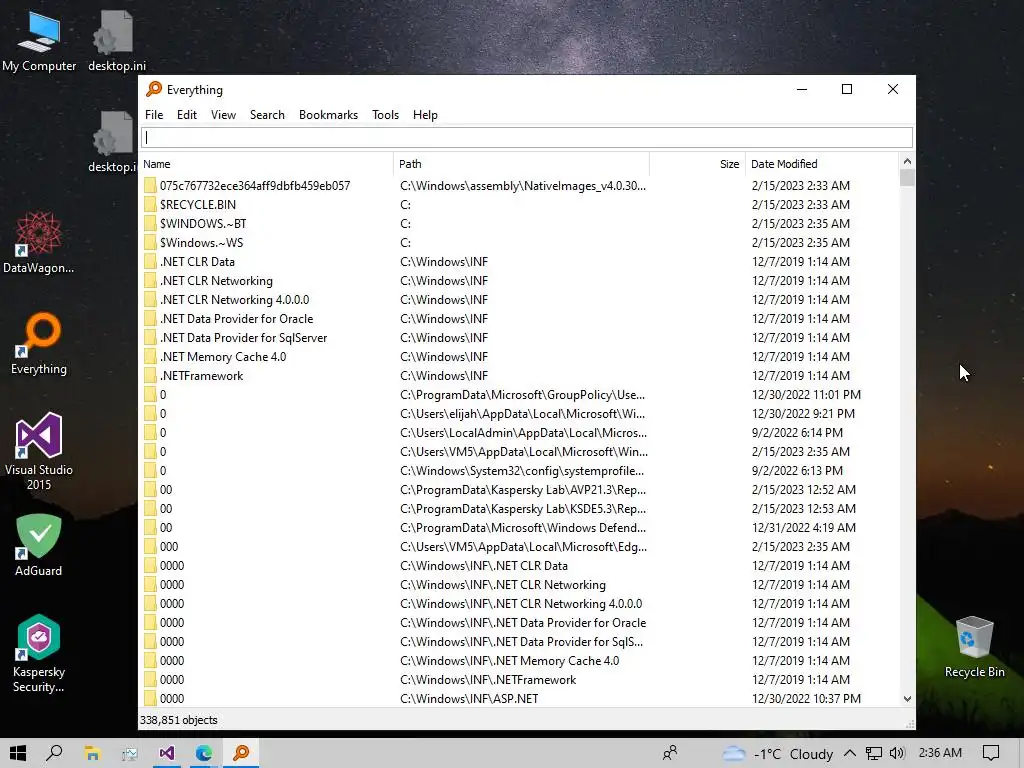Click the Everything search input field
This screenshot has height=768, width=1024.
(527, 137)
